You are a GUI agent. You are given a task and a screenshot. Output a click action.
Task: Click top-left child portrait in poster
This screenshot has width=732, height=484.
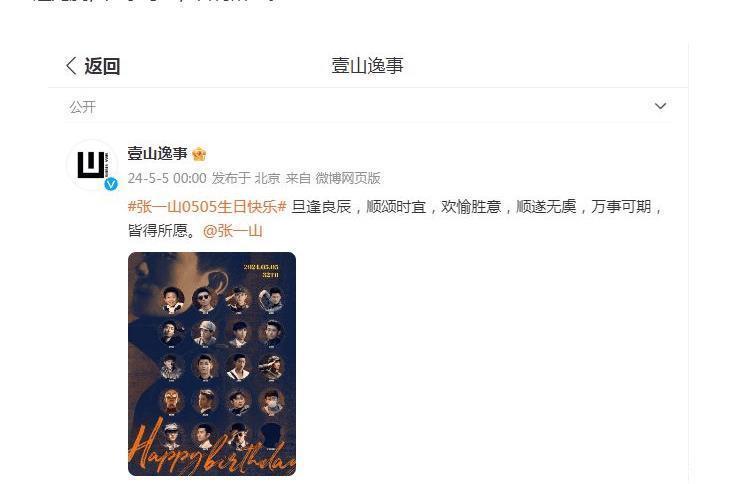(x=172, y=300)
